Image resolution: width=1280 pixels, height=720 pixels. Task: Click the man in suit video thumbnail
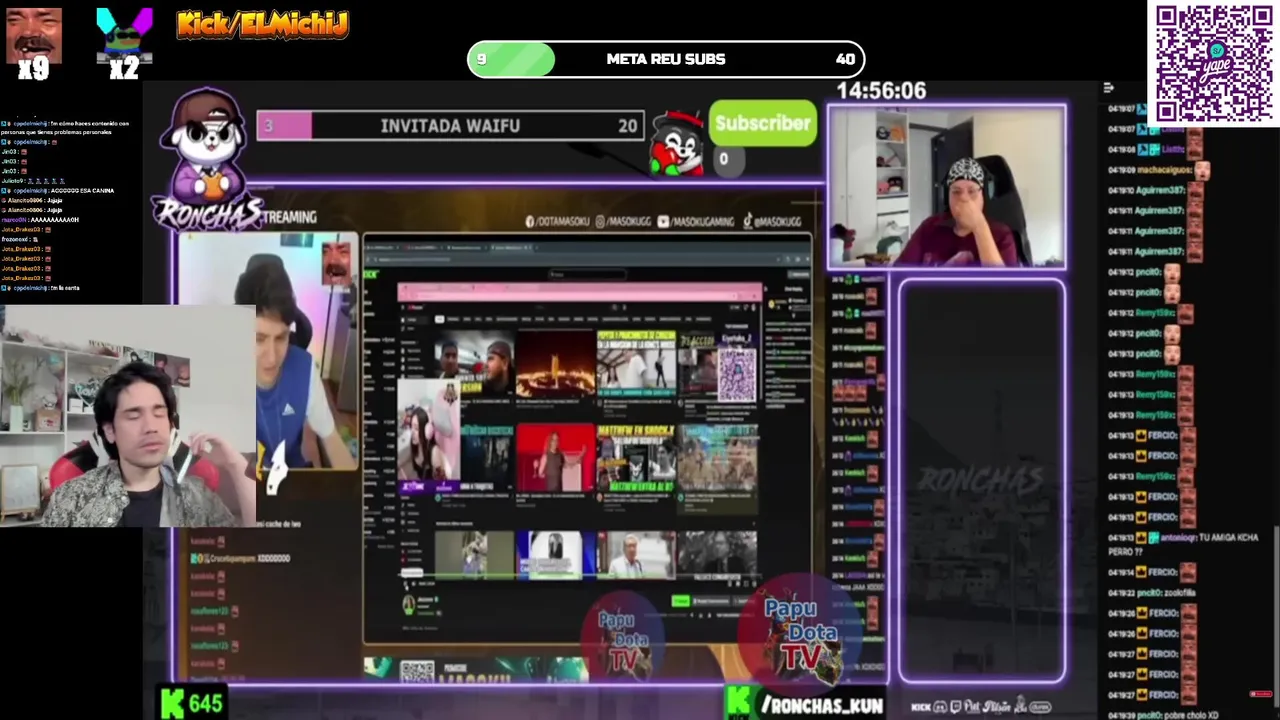(x=636, y=555)
